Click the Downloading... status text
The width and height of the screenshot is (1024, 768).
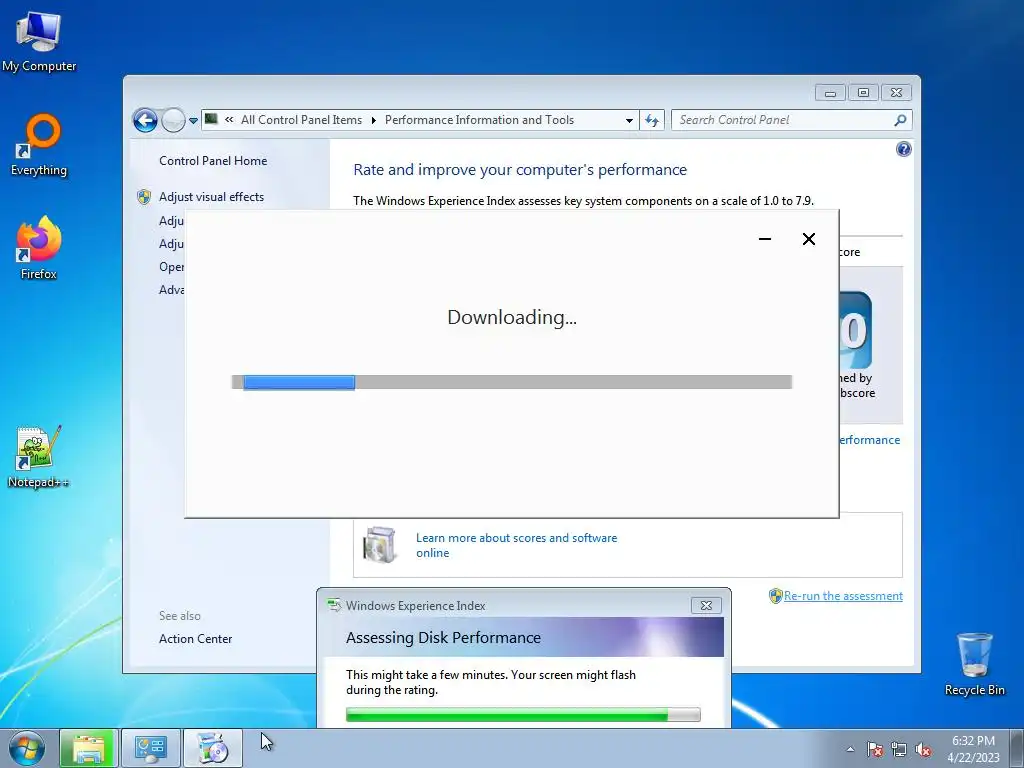[x=512, y=317]
